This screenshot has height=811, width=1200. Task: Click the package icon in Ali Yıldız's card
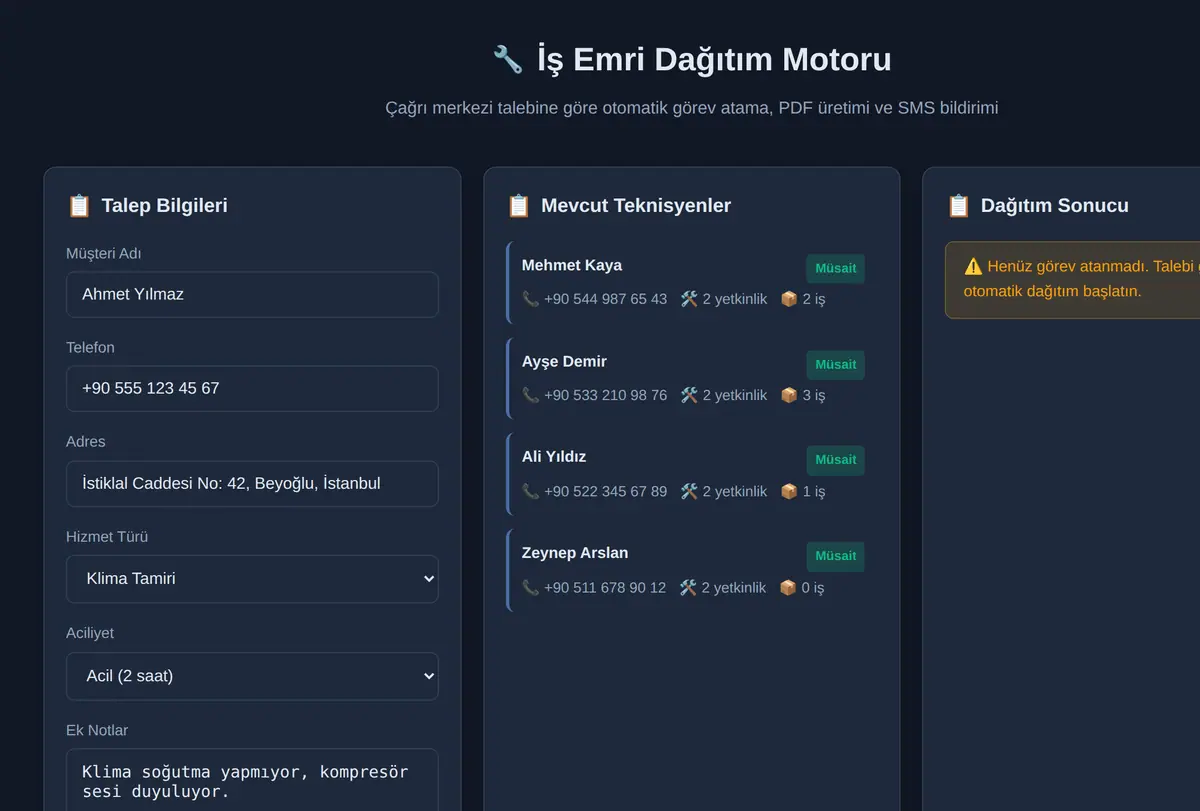tap(789, 491)
